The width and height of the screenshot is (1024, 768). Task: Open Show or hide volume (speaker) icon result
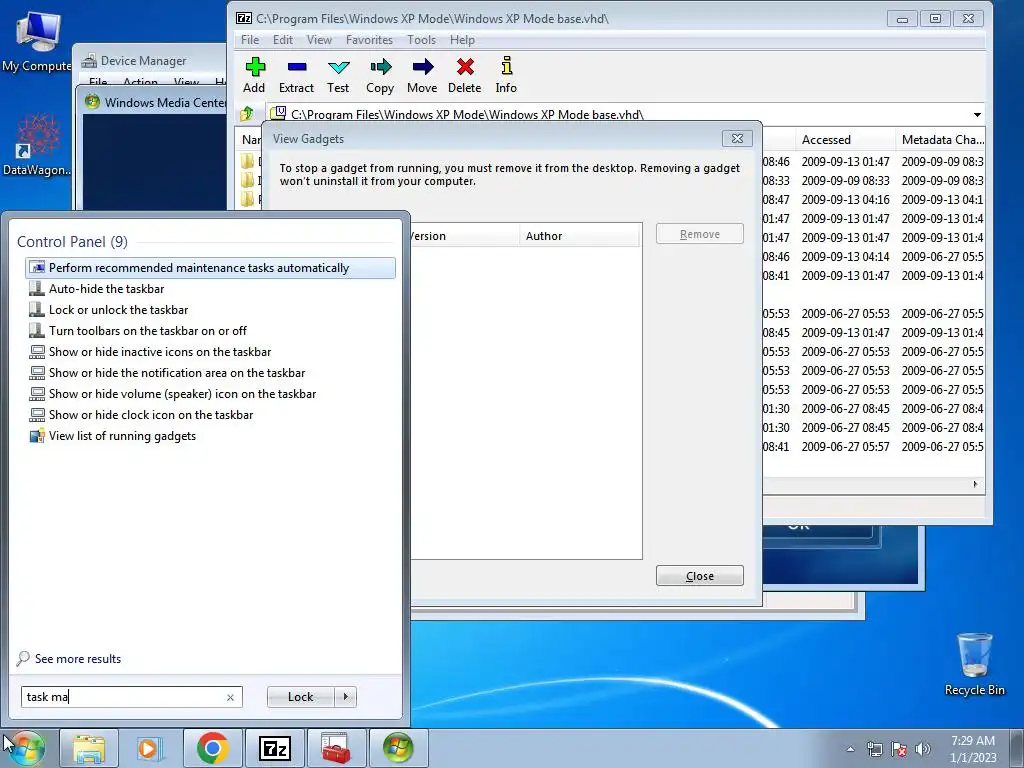(210, 394)
